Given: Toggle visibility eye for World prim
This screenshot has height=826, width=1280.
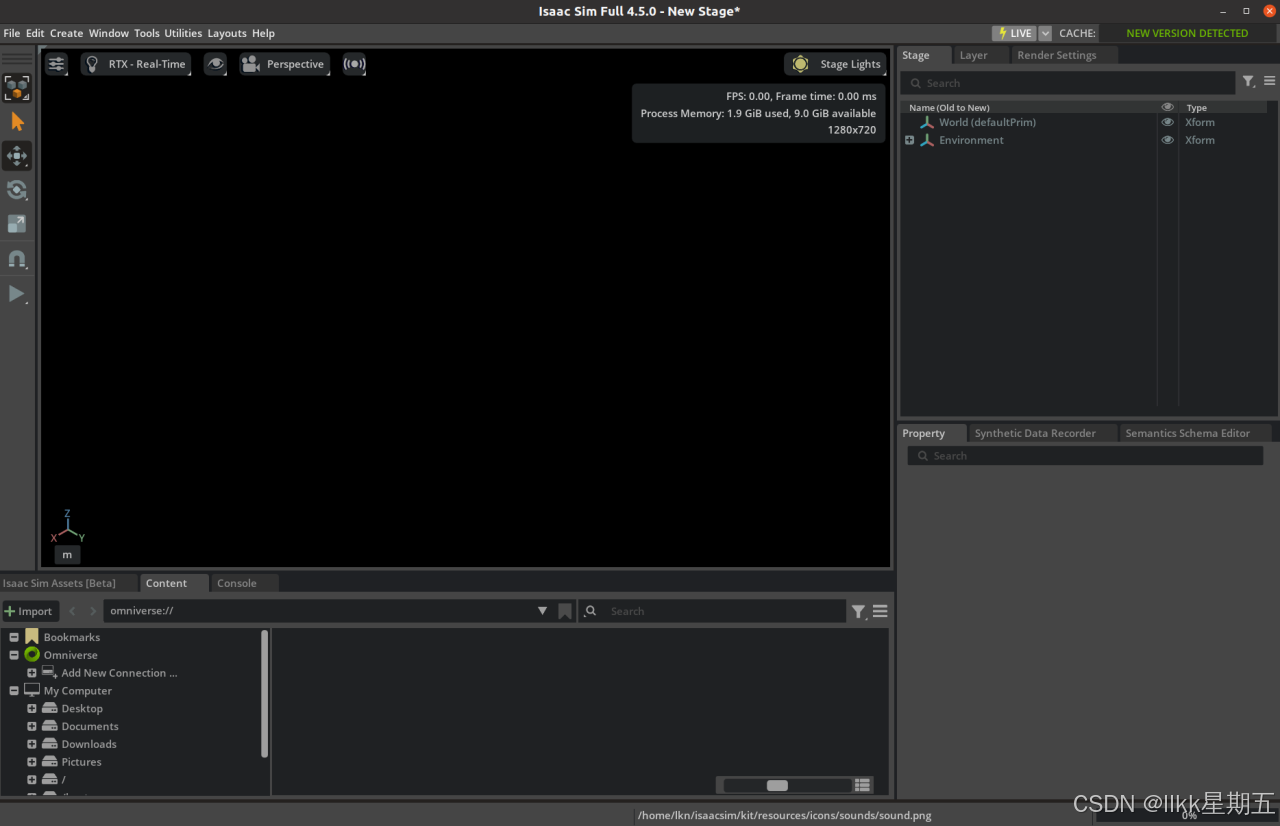Looking at the screenshot, I should pyautogui.click(x=1167, y=123).
